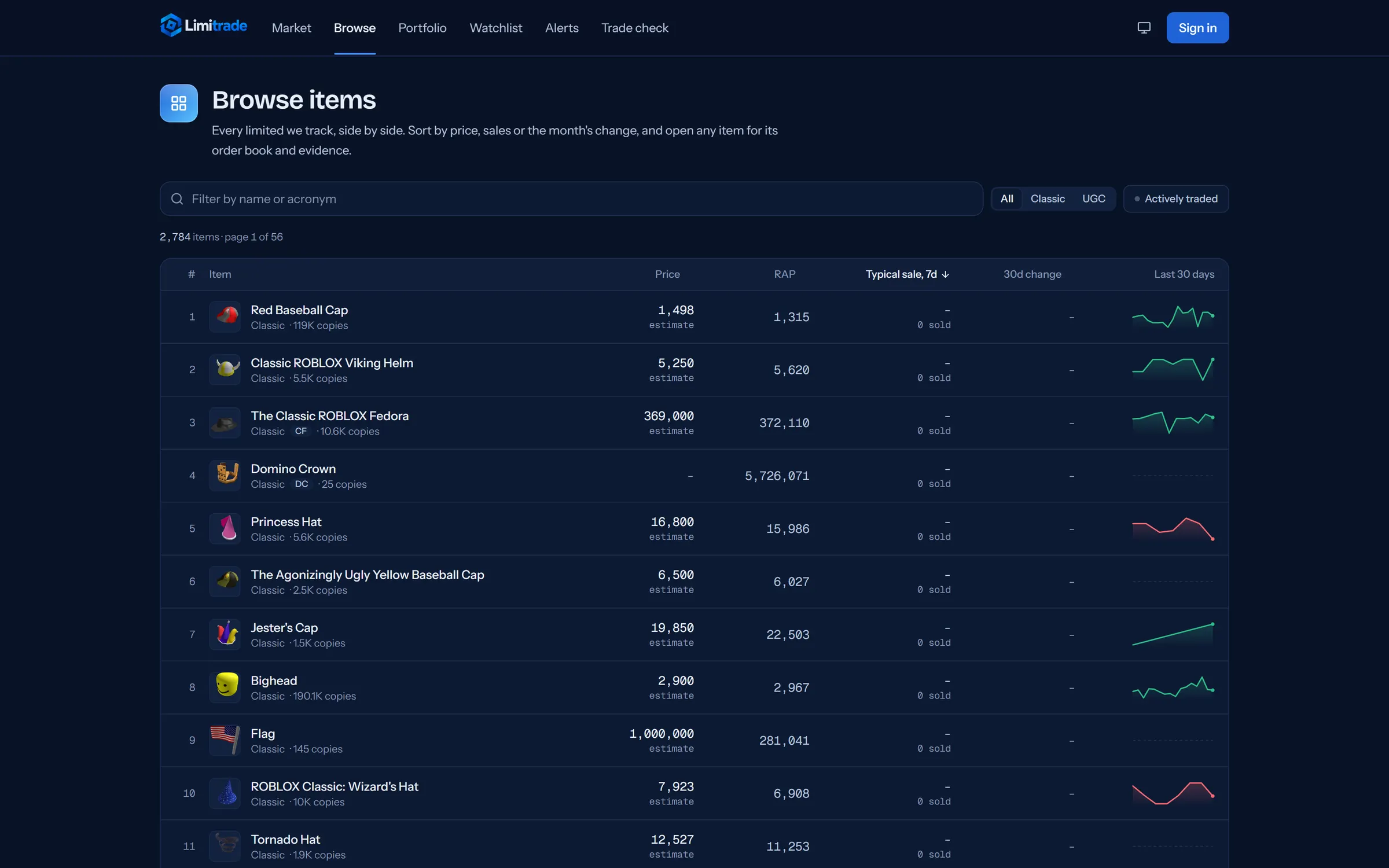The width and height of the screenshot is (1389, 868).
Task: Open the Jester's Cap item thumbnail
Action: click(225, 634)
